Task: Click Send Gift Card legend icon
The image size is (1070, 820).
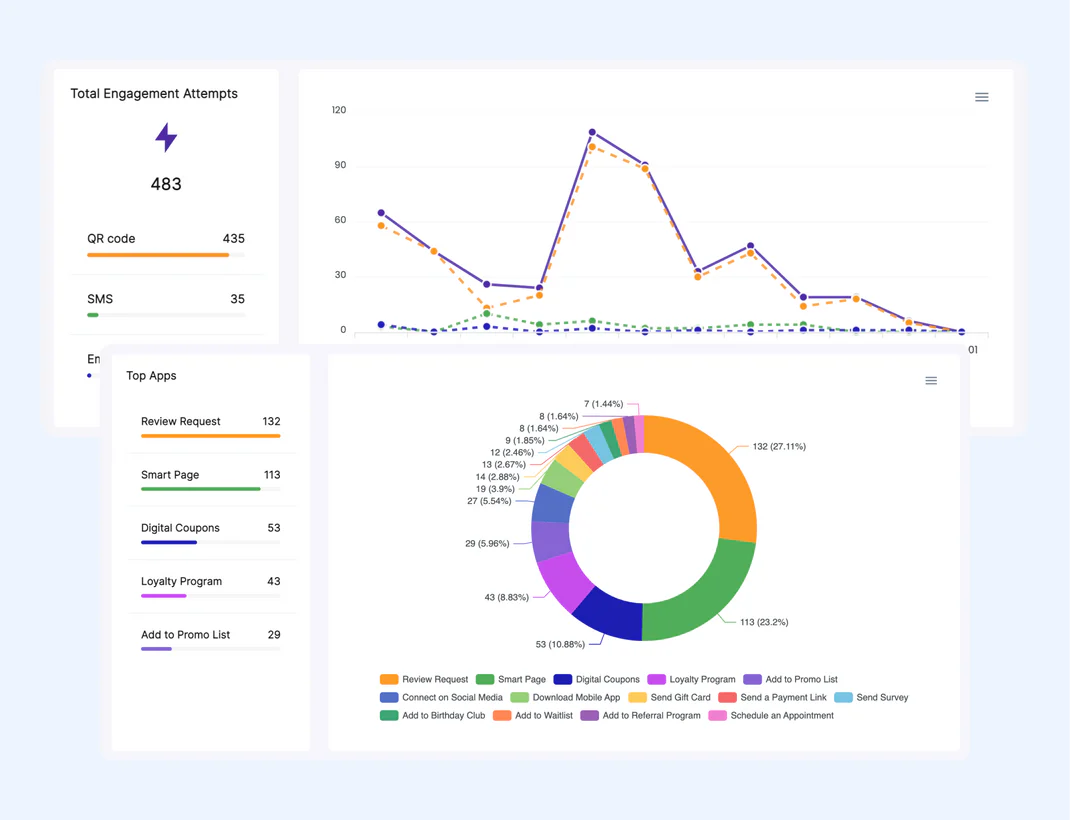Action: (637, 697)
